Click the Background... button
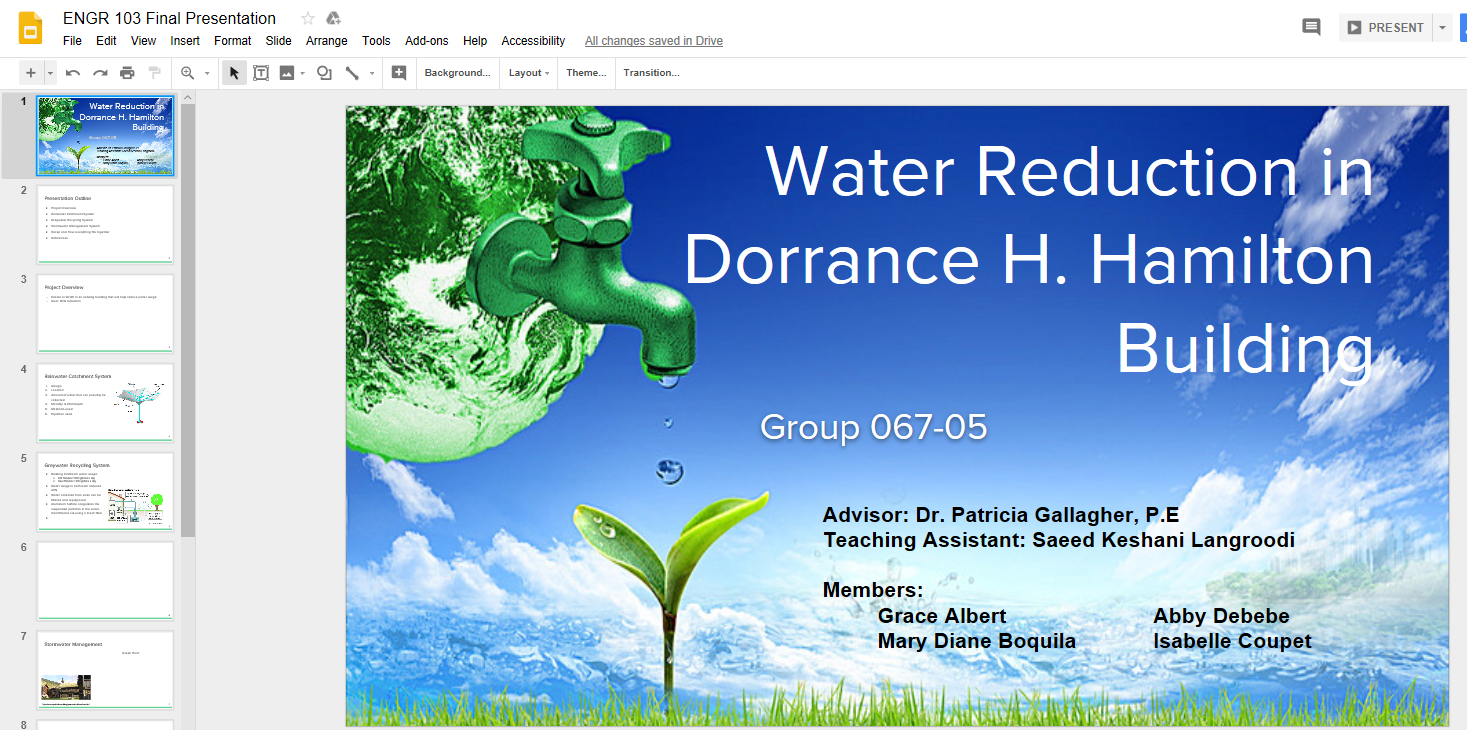Image resolution: width=1467 pixels, height=730 pixels. (458, 73)
